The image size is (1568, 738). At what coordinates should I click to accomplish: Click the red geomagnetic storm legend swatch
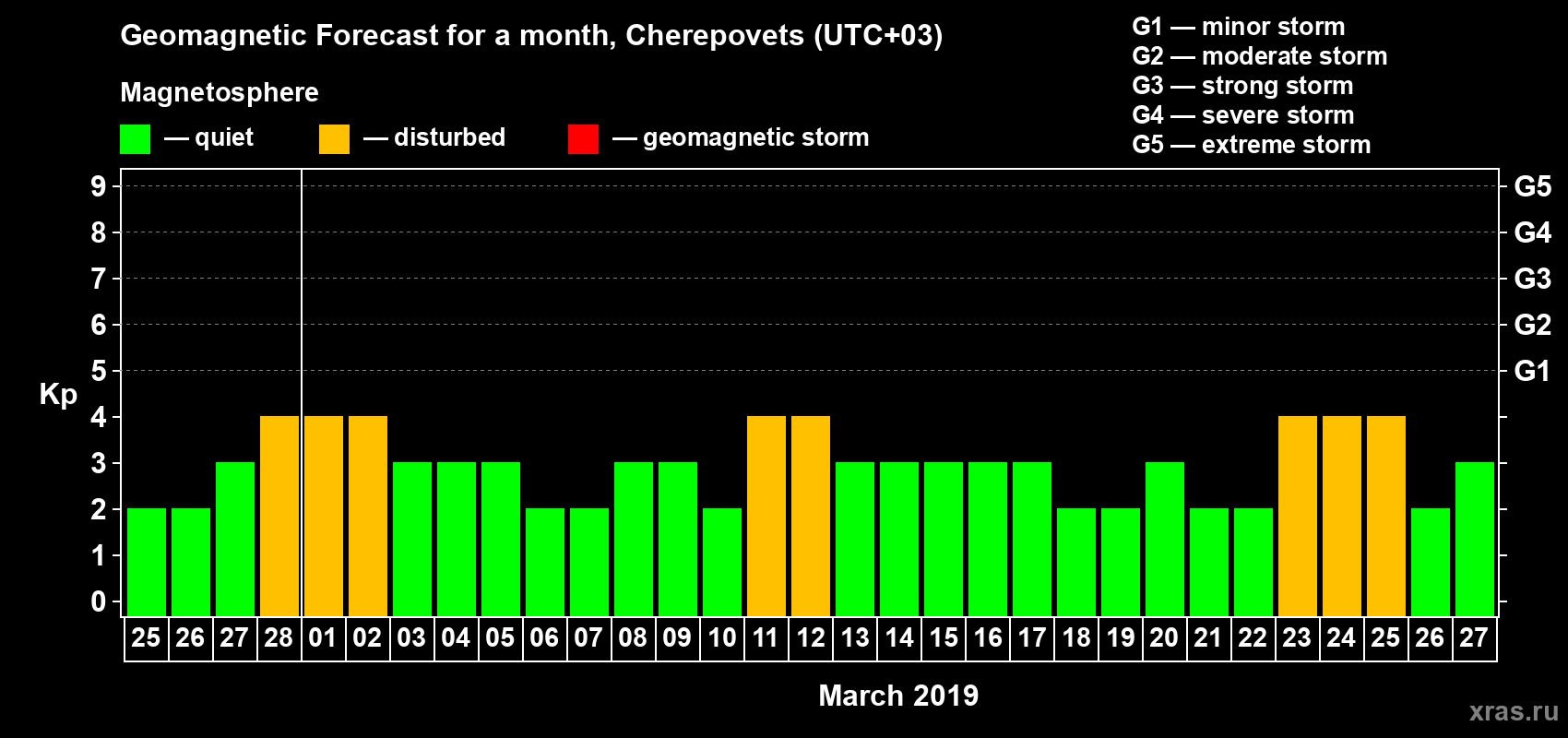[x=584, y=139]
